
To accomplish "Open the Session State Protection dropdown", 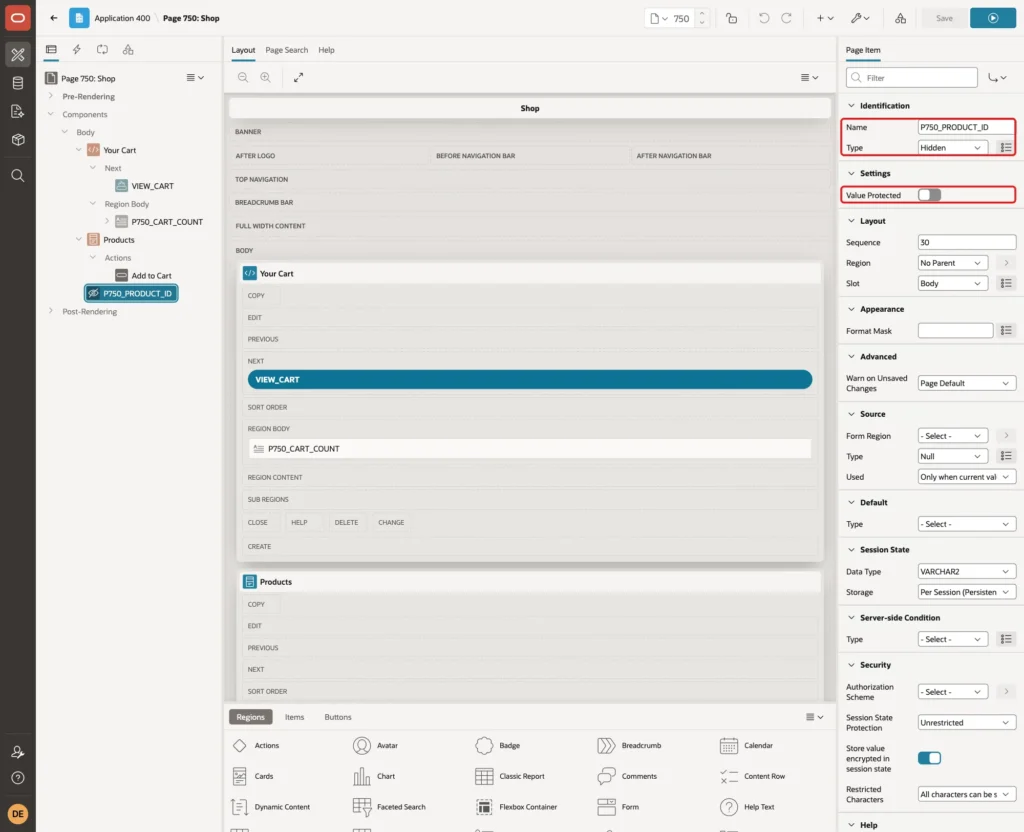I will [x=967, y=722].
